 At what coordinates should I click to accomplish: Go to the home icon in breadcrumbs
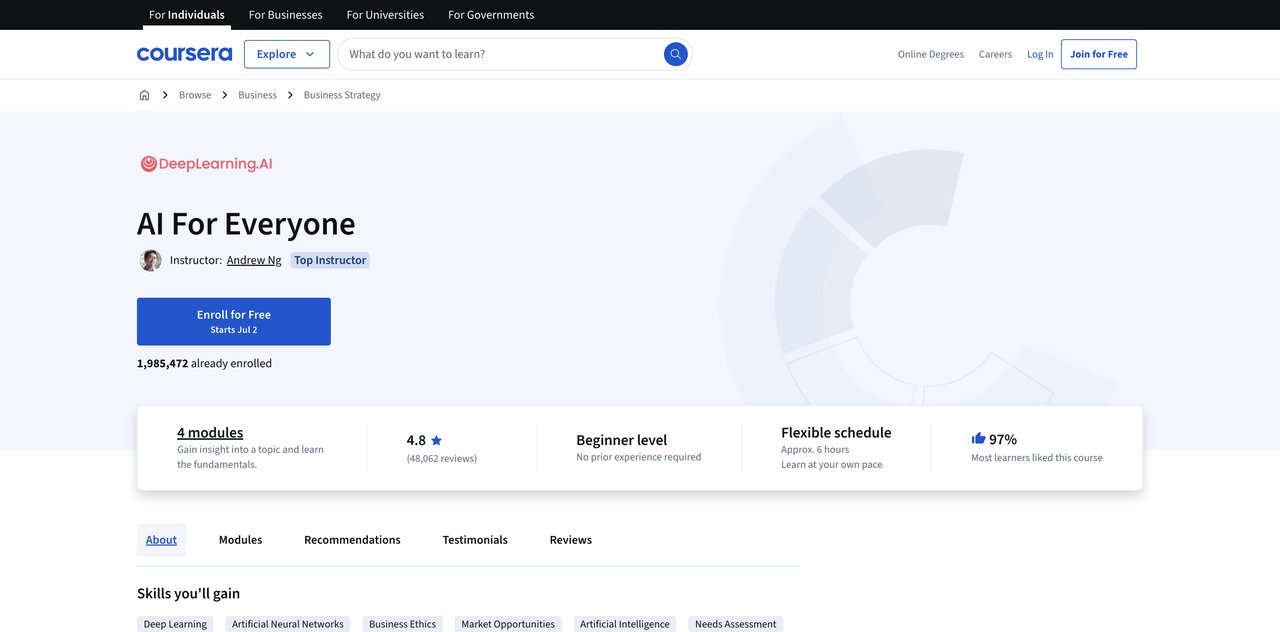(144, 95)
